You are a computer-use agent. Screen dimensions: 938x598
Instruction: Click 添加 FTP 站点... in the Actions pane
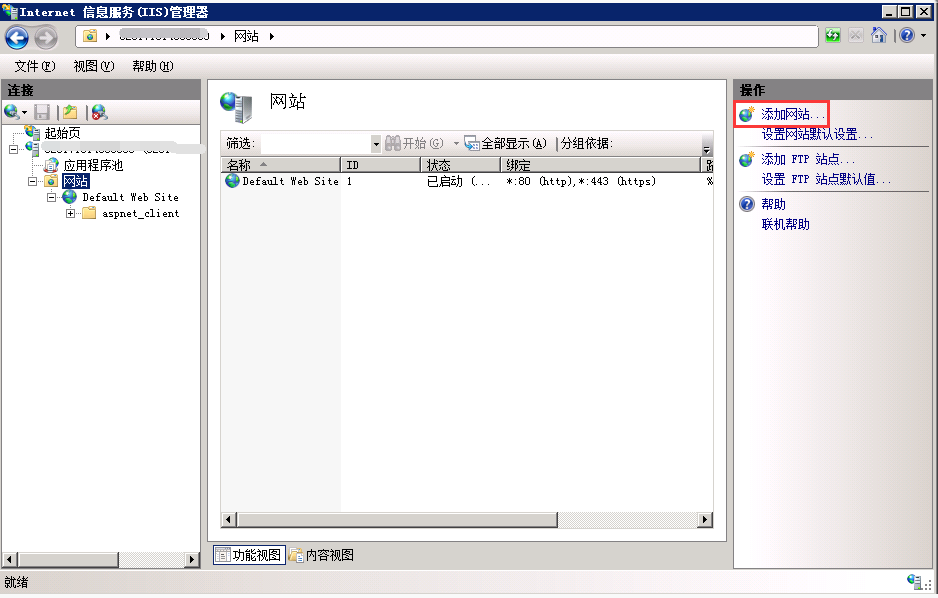click(x=808, y=159)
